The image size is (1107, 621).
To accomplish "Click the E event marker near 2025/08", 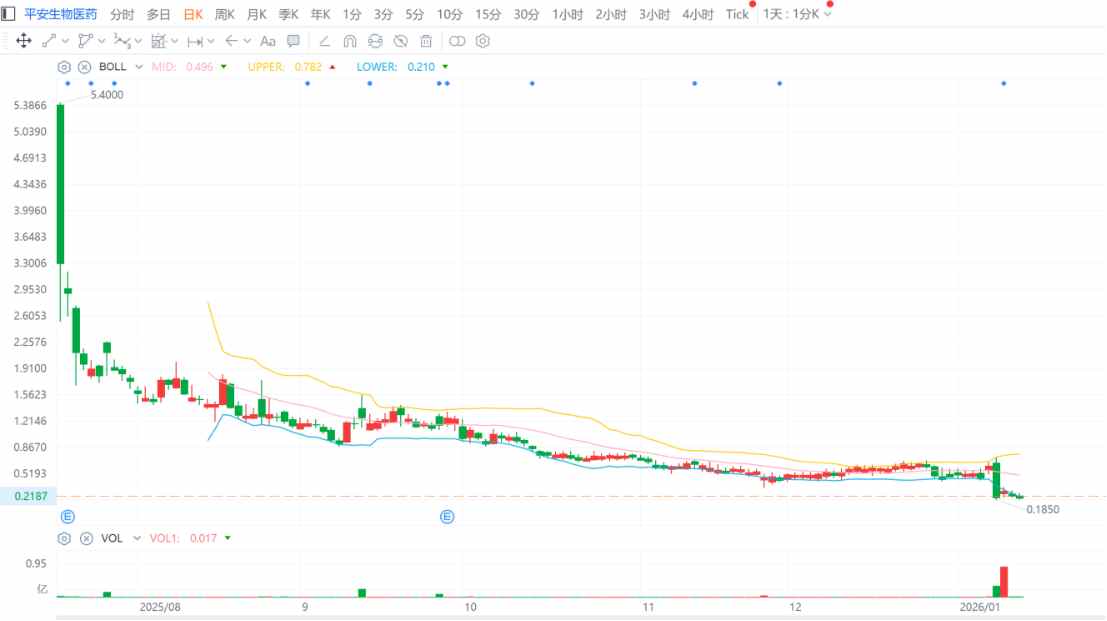I will pyautogui.click(x=68, y=517).
